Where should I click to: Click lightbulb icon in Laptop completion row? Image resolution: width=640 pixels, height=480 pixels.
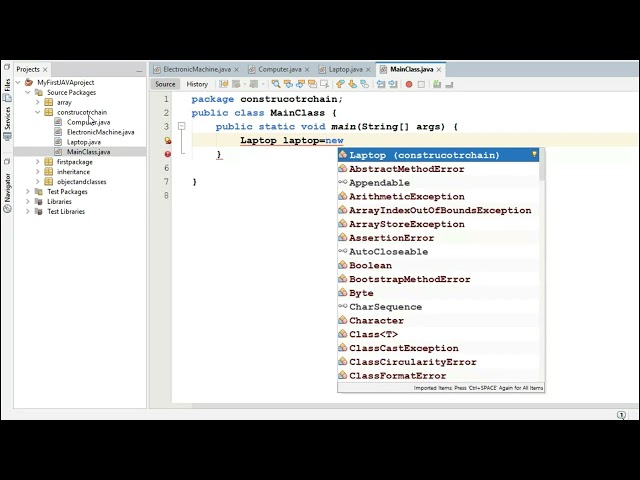point(534,155)
